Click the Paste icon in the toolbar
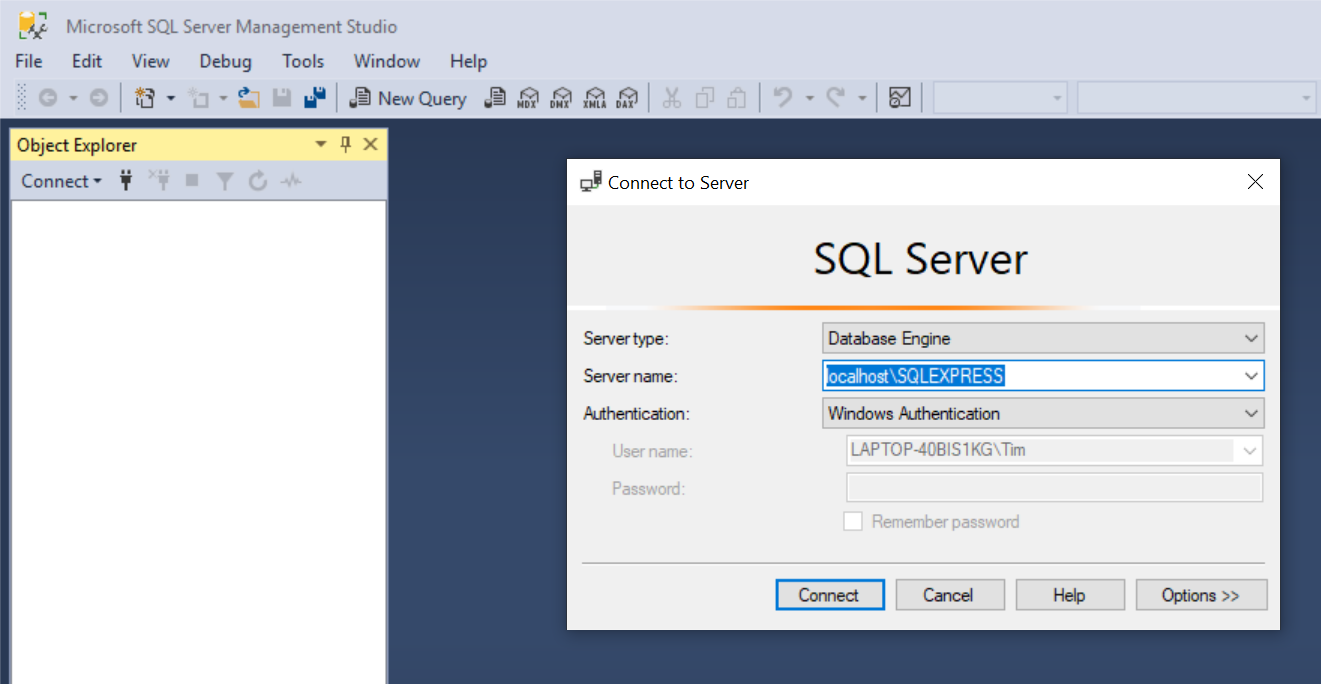 pyautogui.click(x=737, y=98)
